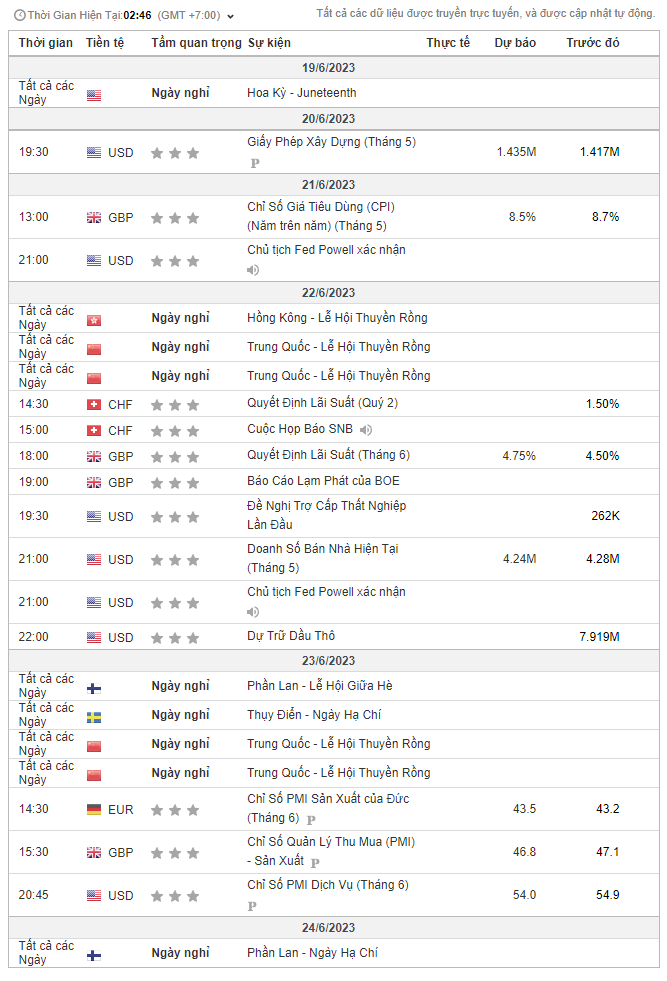Click the Hoa Kỳ - Juneteenth holiday row
Image resolution: width=667 pixels, height=981 pixels.
click(302, 93)
